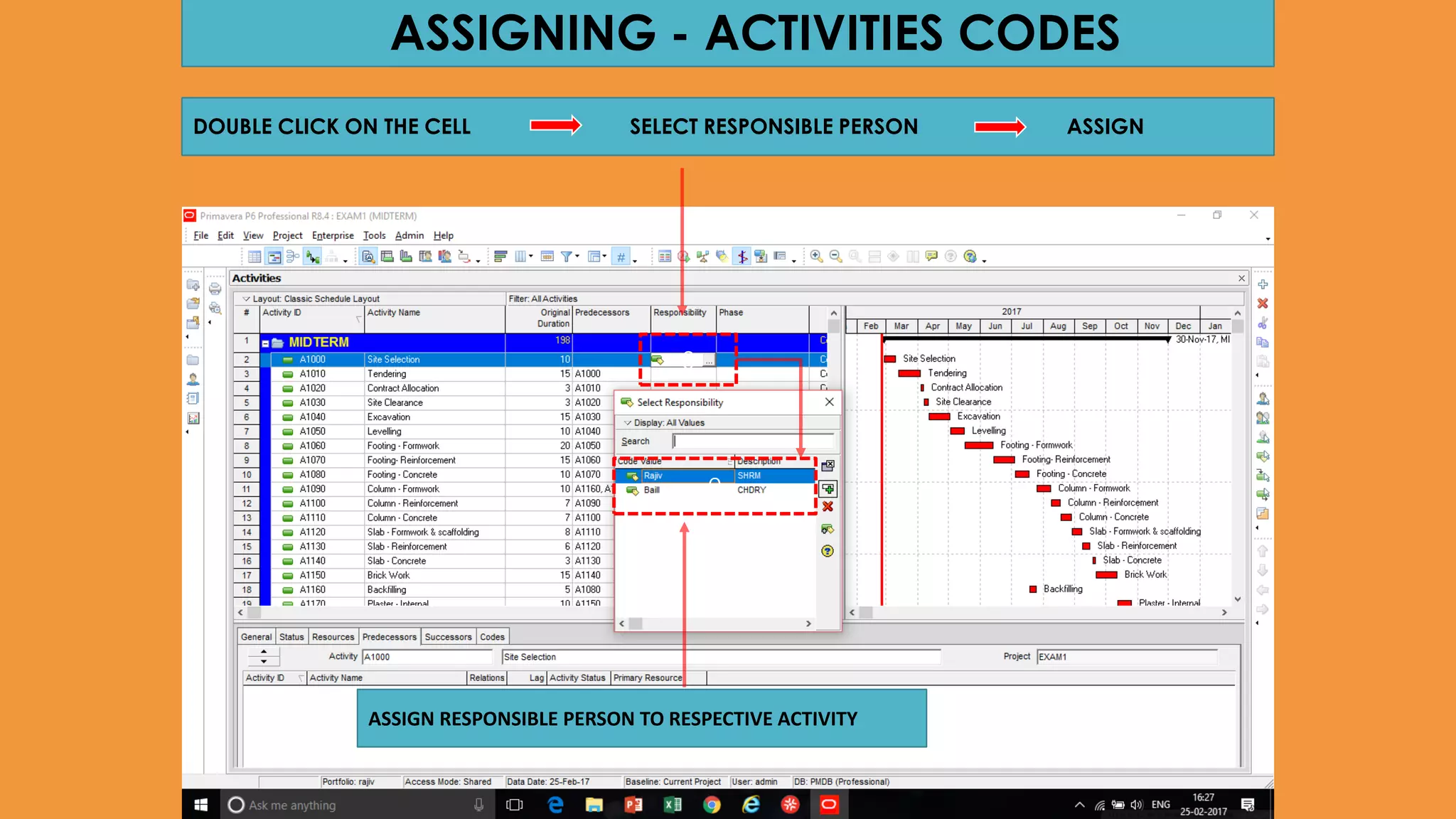Click the Zoom Out magnifier toolbar icon

pos(835,257)
